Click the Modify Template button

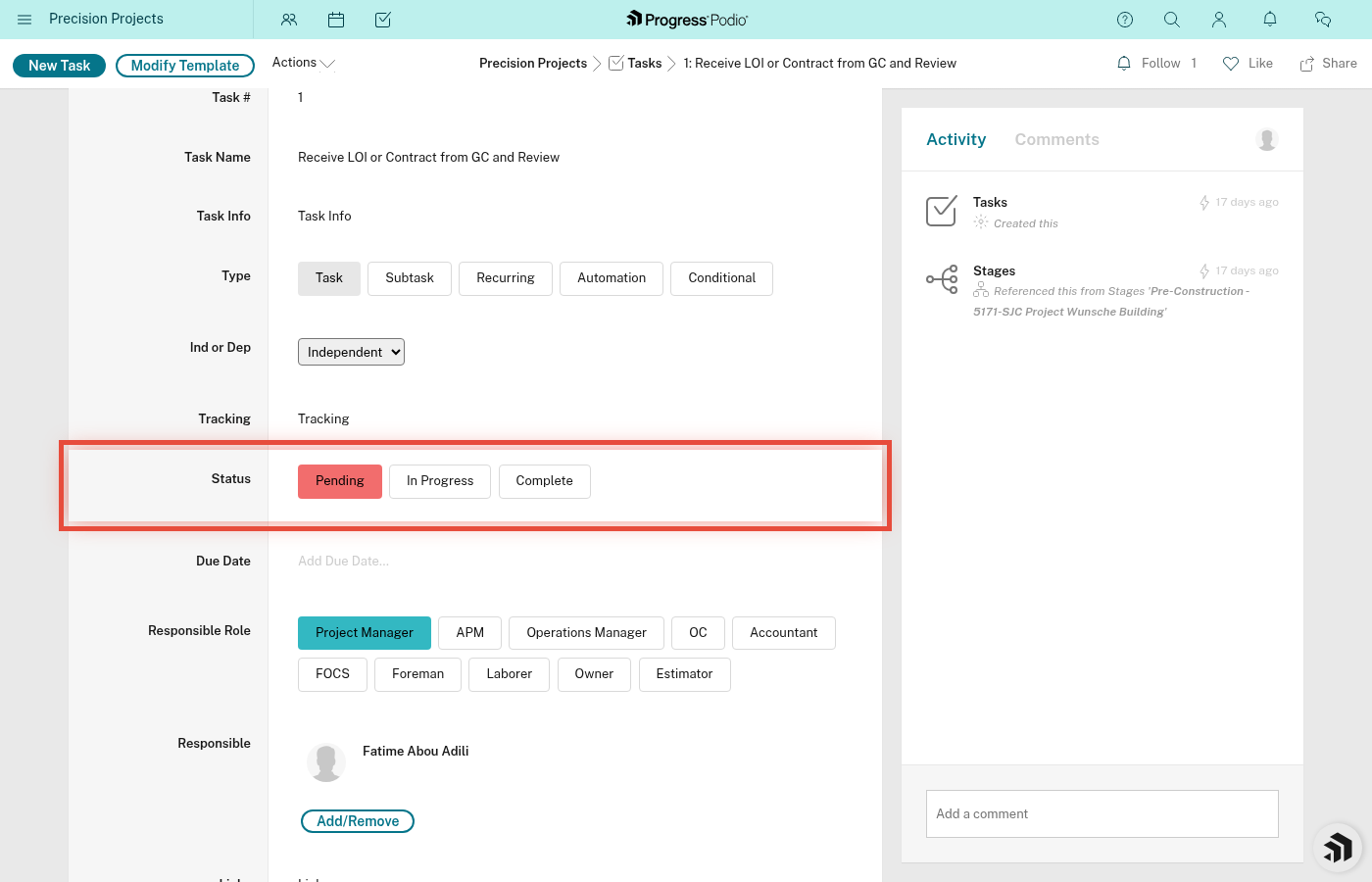(184, 65)
